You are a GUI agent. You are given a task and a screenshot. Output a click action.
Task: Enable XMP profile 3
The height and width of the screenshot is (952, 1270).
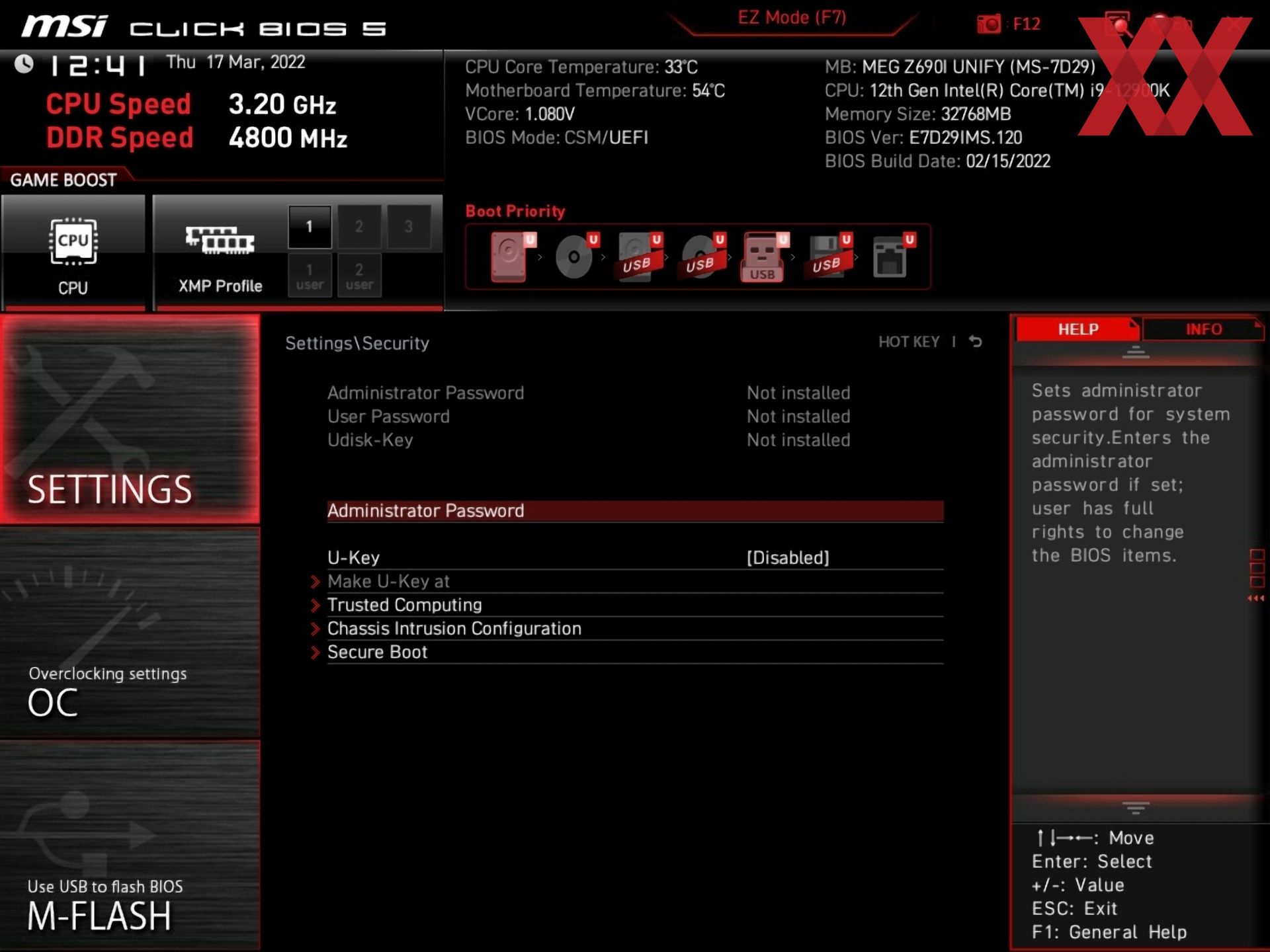409,227
